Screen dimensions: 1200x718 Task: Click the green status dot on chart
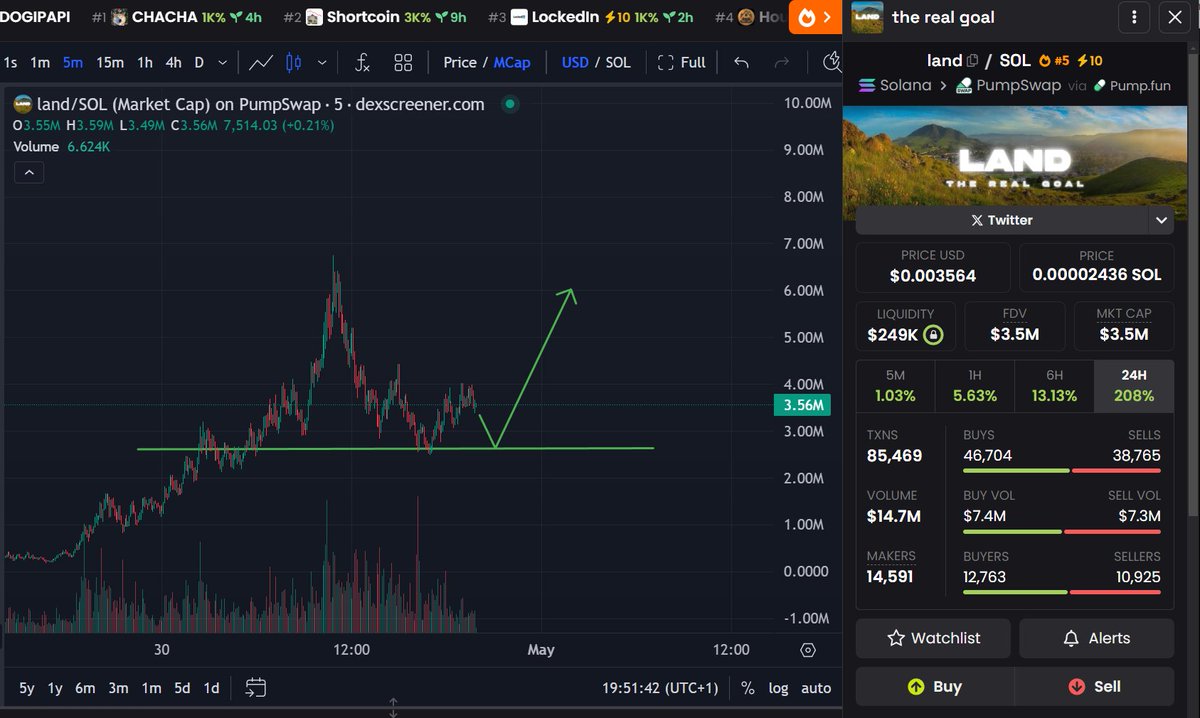pos(510,103)
